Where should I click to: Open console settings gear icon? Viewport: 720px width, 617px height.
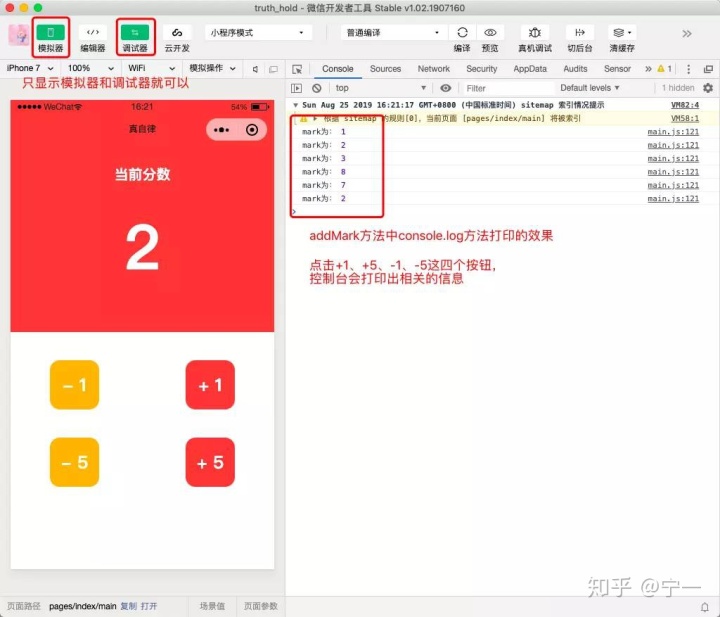pos(708,88)
